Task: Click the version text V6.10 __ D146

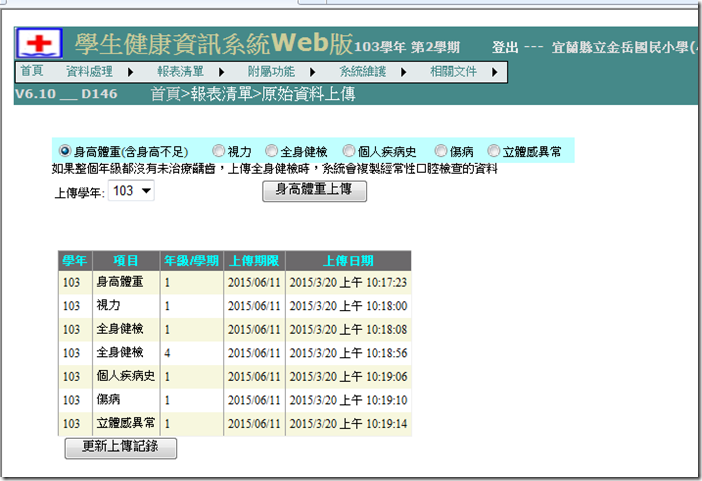Action: coord(66,94)
